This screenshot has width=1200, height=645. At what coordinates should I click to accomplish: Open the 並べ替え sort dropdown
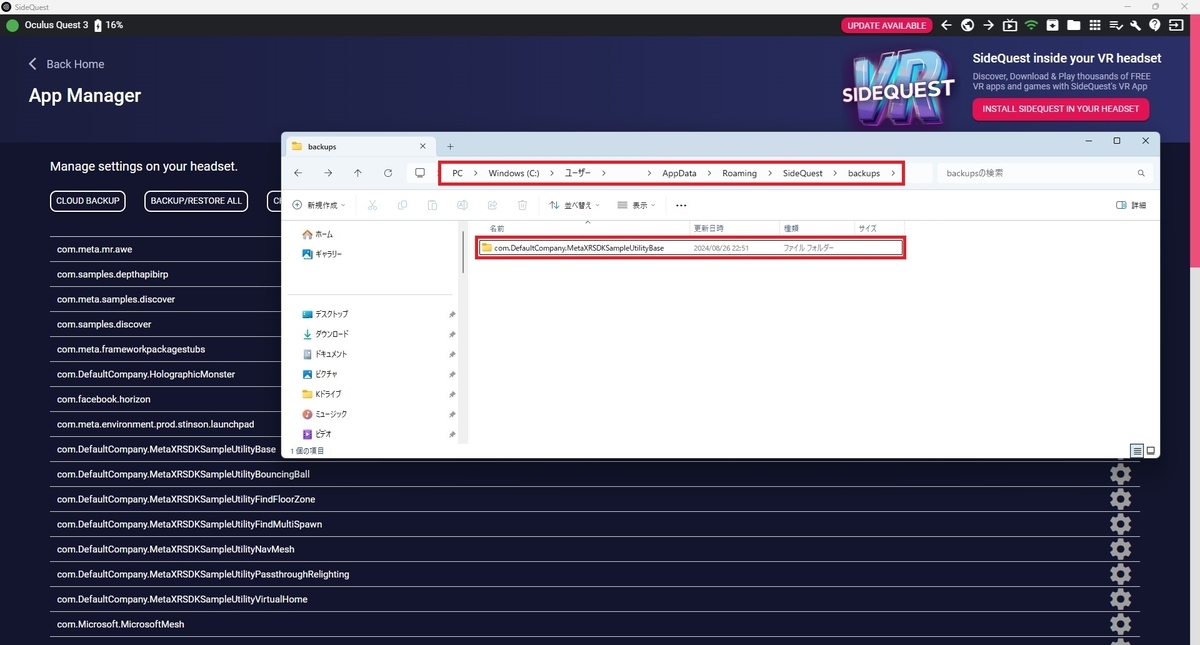(x=574, y=205)
